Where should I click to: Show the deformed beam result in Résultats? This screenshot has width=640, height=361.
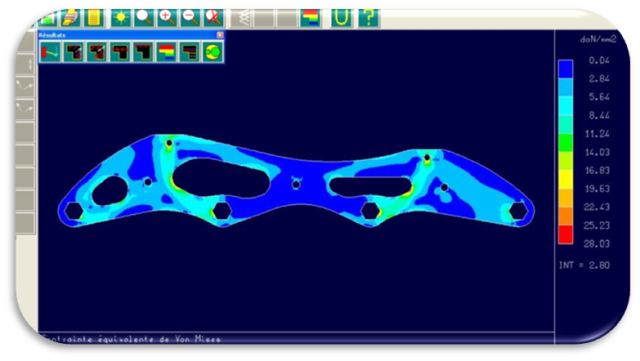click(x=51, y=52)
